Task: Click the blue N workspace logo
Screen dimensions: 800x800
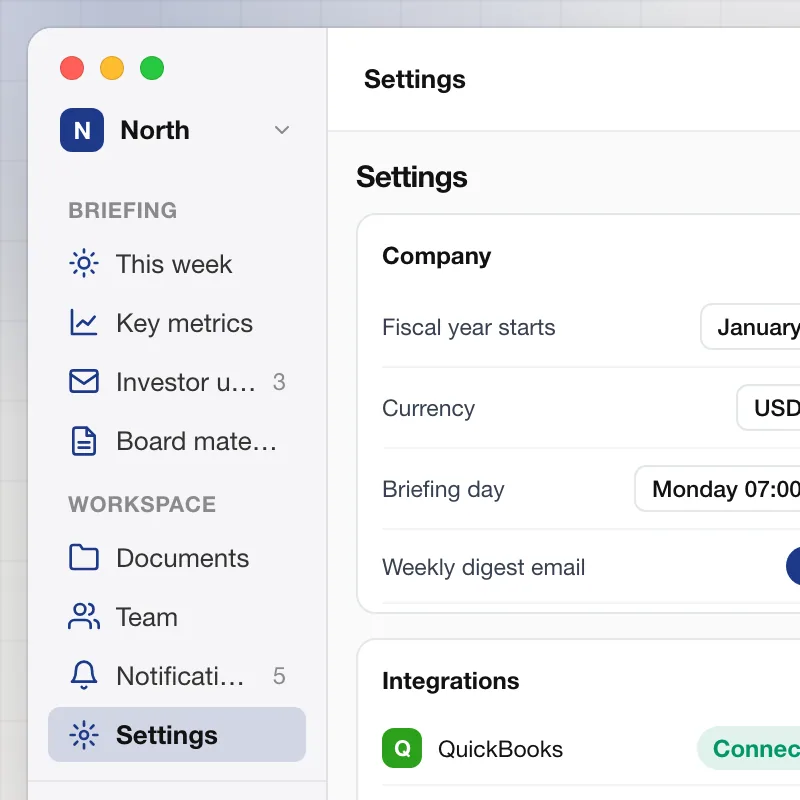Action: pos(82,130)
